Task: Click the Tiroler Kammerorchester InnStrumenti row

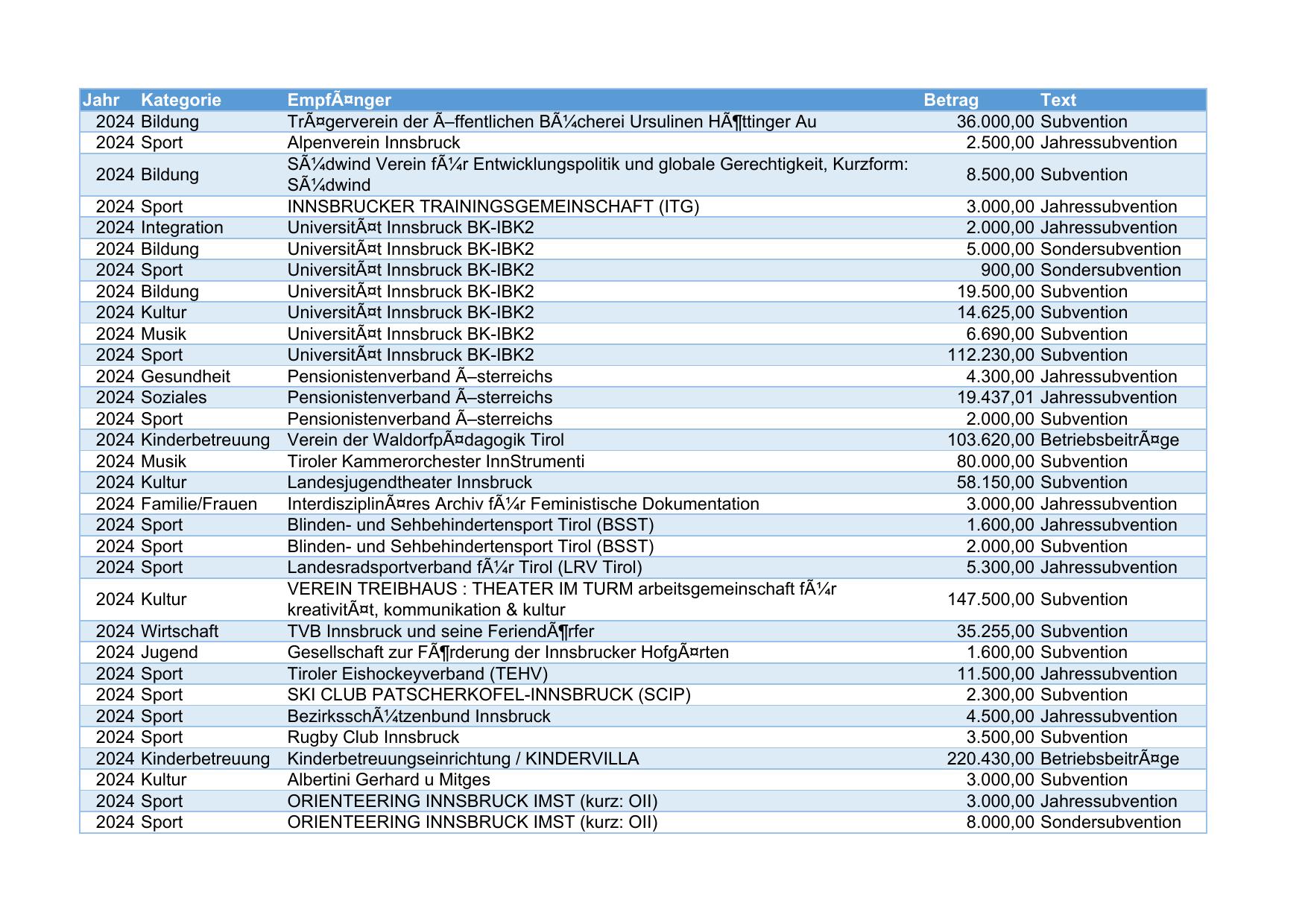Action: [x=435, y=461]
